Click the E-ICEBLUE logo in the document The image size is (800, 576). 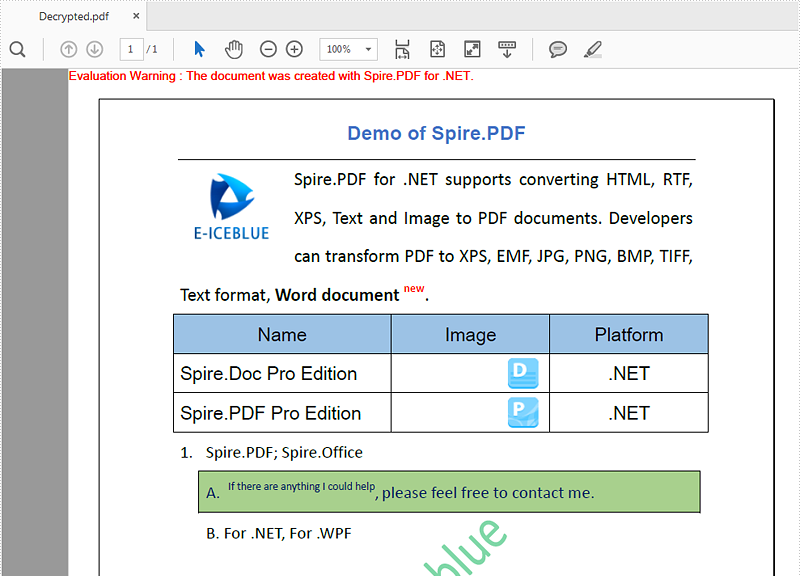coord(230,205)
